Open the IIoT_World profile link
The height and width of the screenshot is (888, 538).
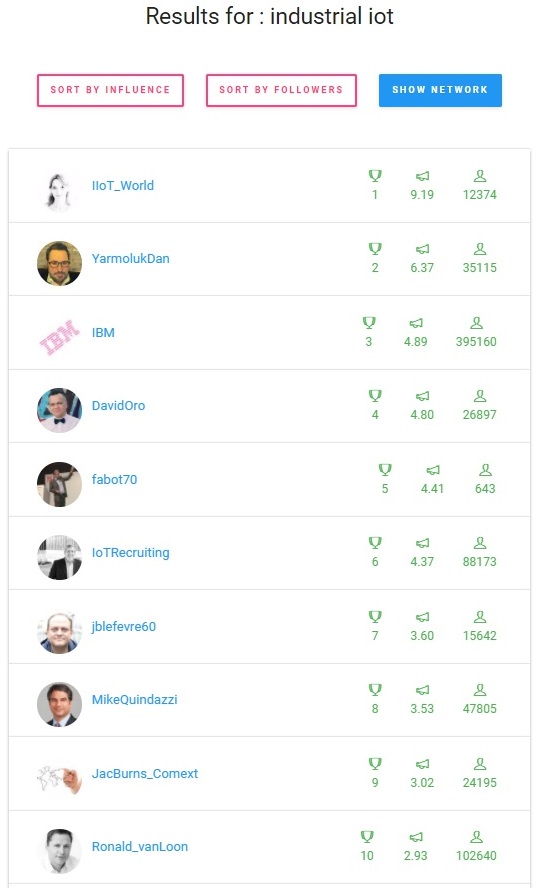tap(123, 185)
